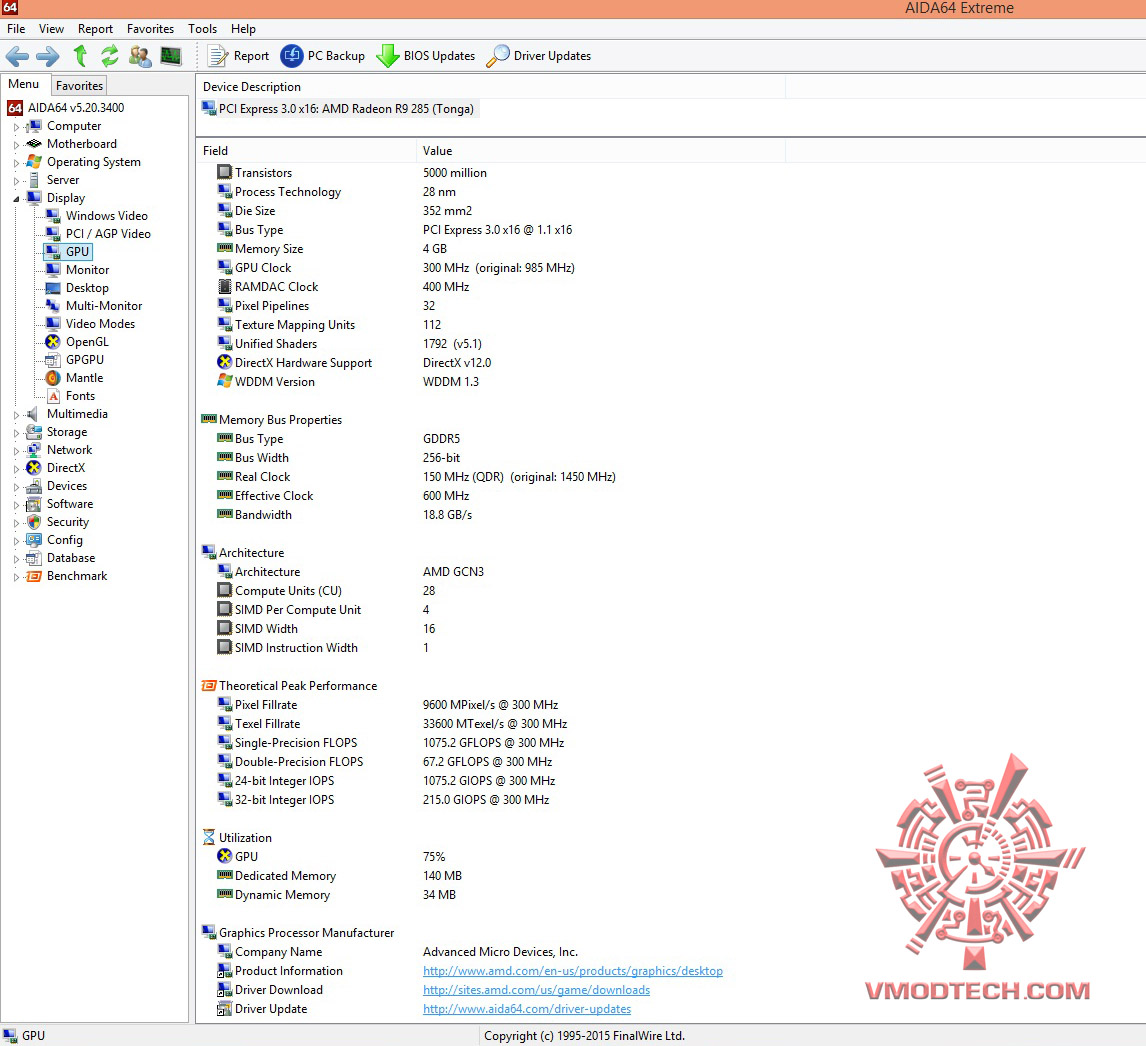This screenshot has height=1046, width=1146.
Task: Expand the Network tree node
Action: click(x=16, y=451)
